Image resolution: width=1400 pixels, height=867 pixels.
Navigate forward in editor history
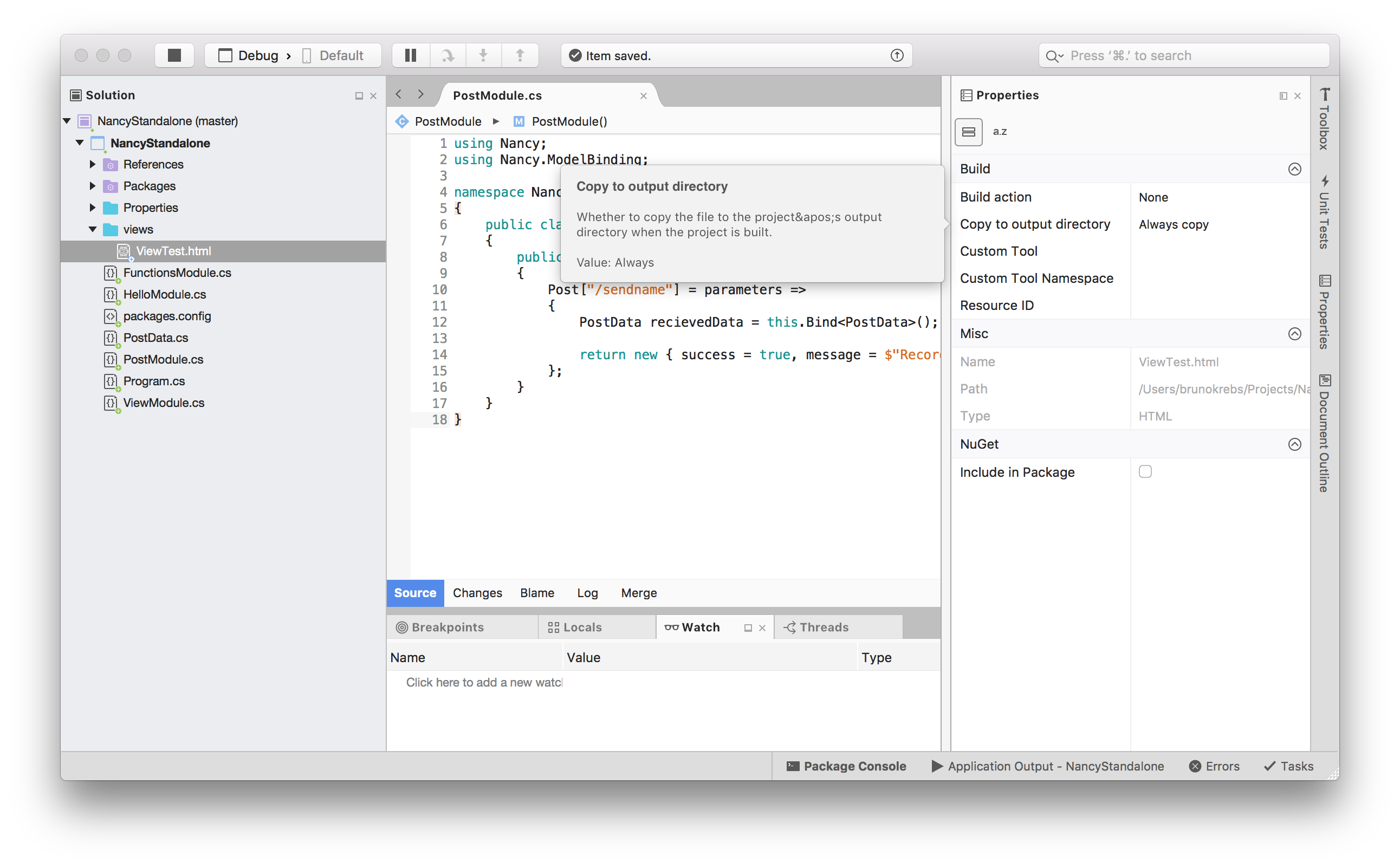pos(421,94)
